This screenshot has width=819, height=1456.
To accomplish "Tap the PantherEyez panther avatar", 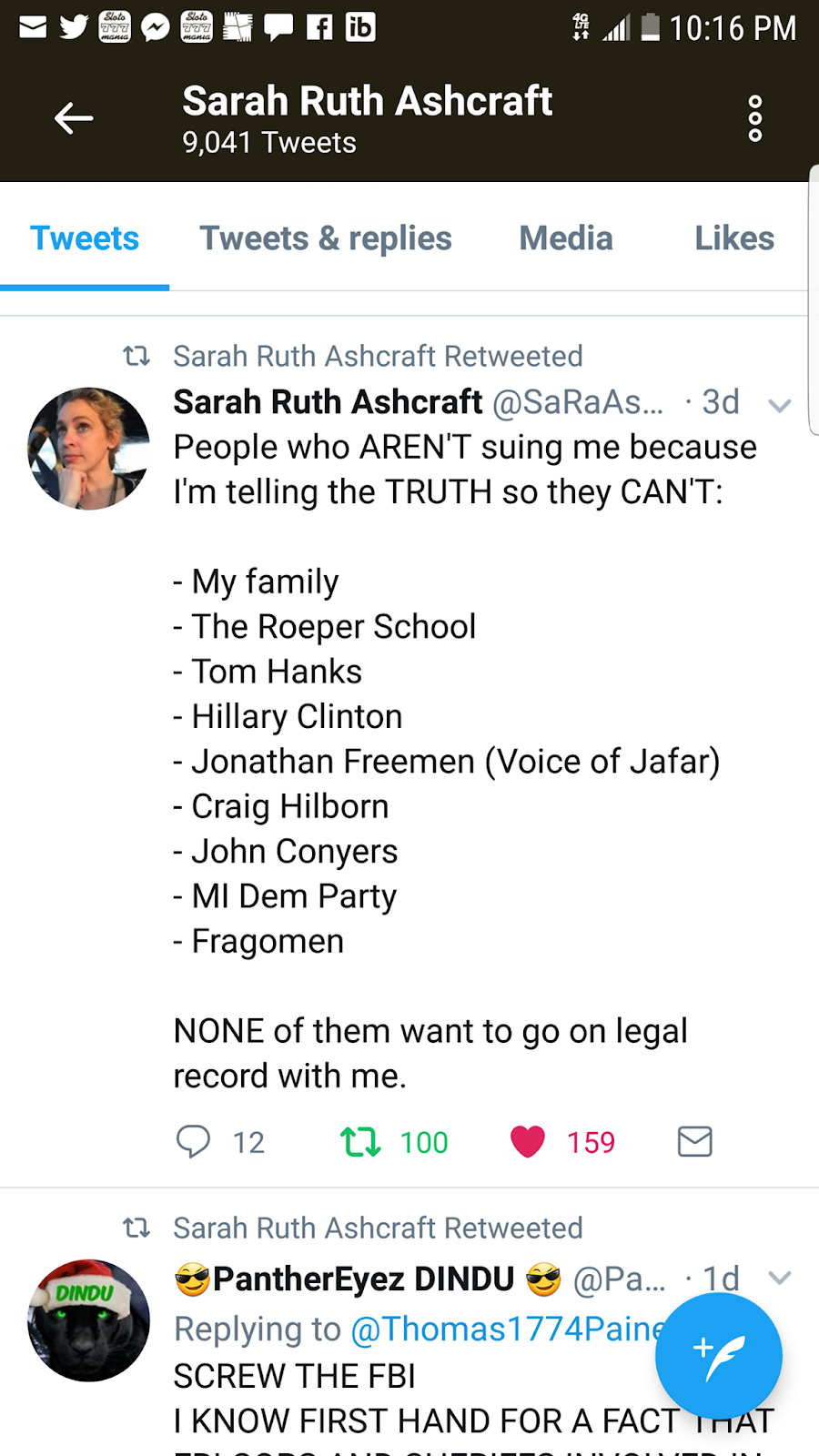I will pos(88,1320).
